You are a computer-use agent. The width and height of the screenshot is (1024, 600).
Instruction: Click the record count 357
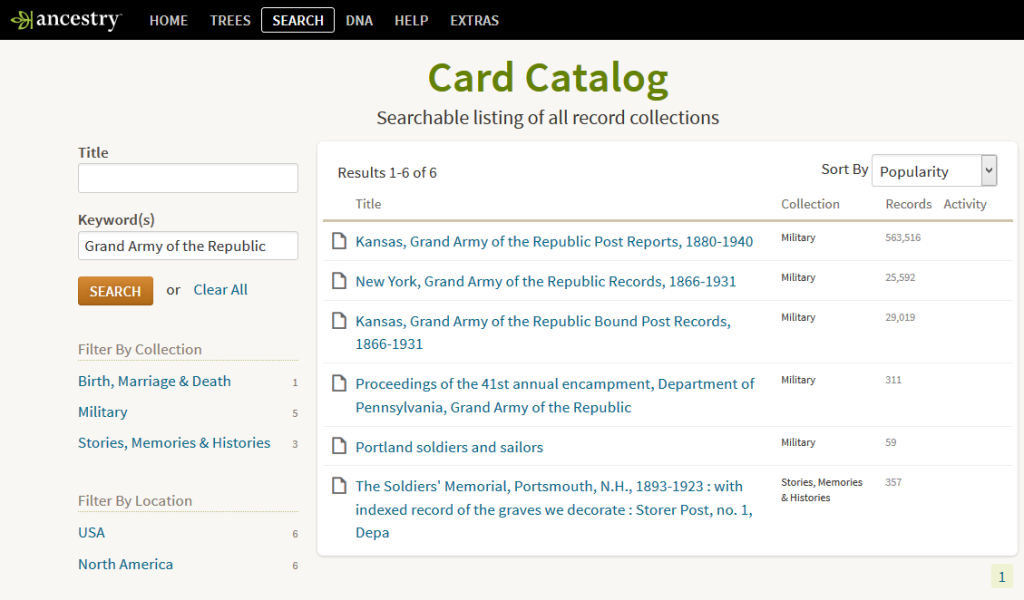(x=893, y=482)
